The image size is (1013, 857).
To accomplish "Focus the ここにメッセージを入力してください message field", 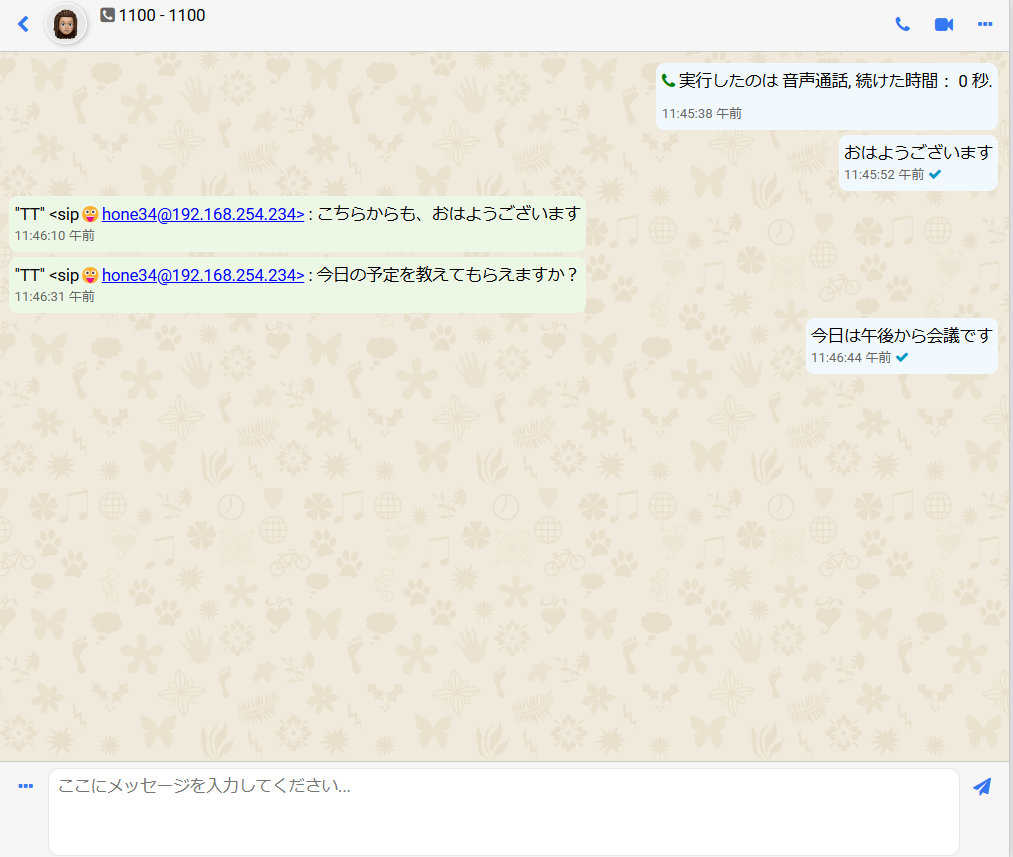I will [503, 810].
